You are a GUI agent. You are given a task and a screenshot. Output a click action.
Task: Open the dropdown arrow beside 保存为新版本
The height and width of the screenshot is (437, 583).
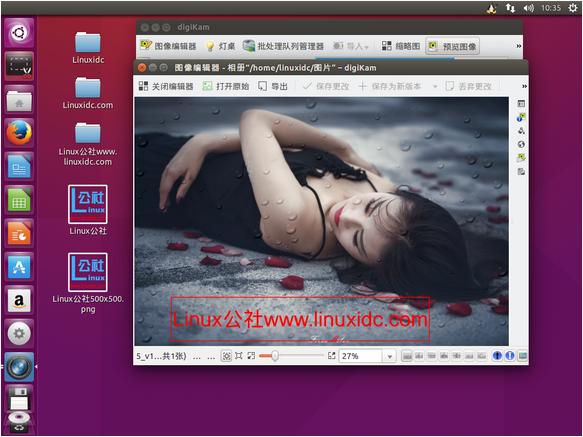(x=435, y=87)
